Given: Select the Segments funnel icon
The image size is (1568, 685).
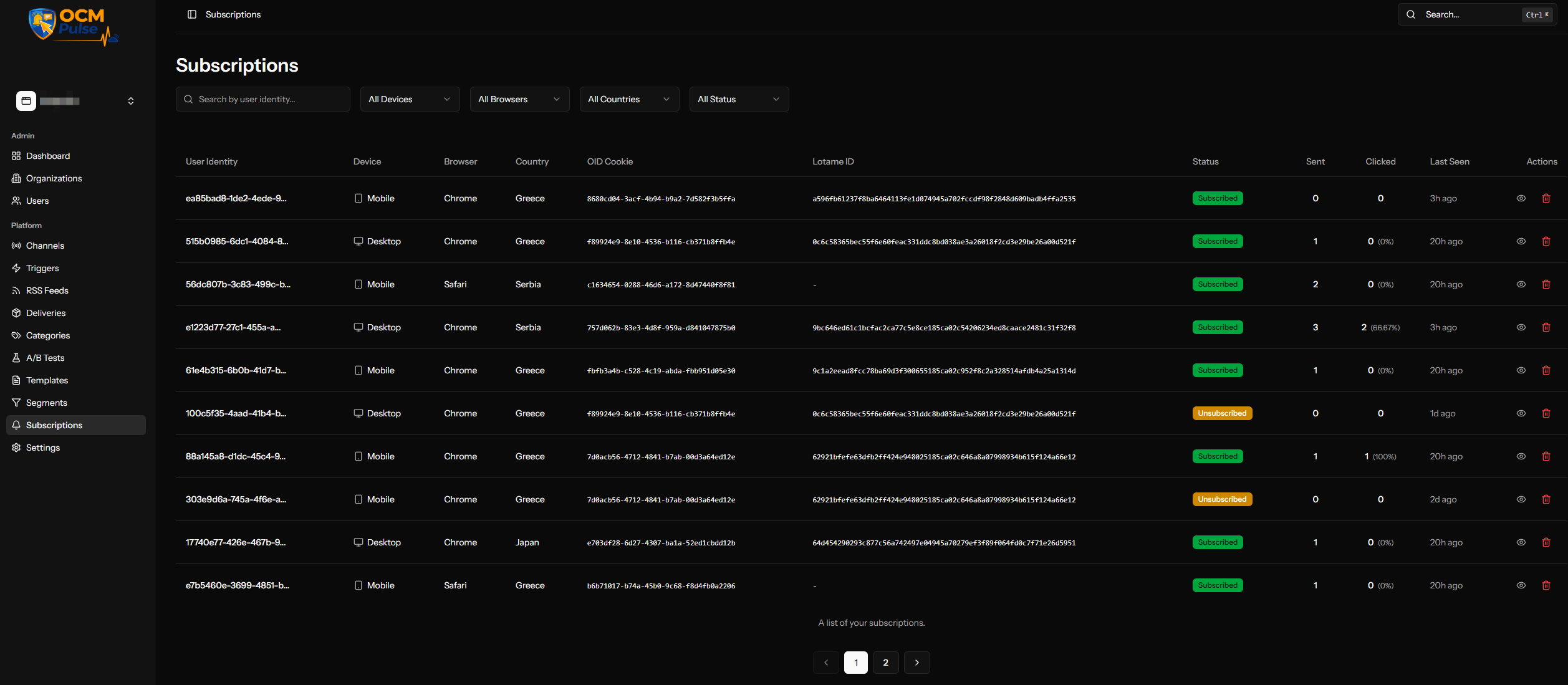Looking at the screenshot, I should tap(16, 402).
